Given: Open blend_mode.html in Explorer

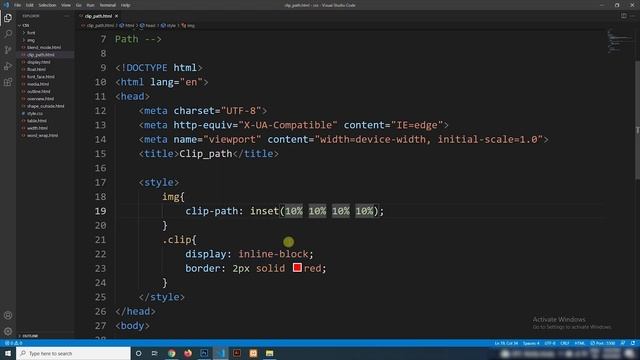Looking at the screenshot, I should coord(44,47).
